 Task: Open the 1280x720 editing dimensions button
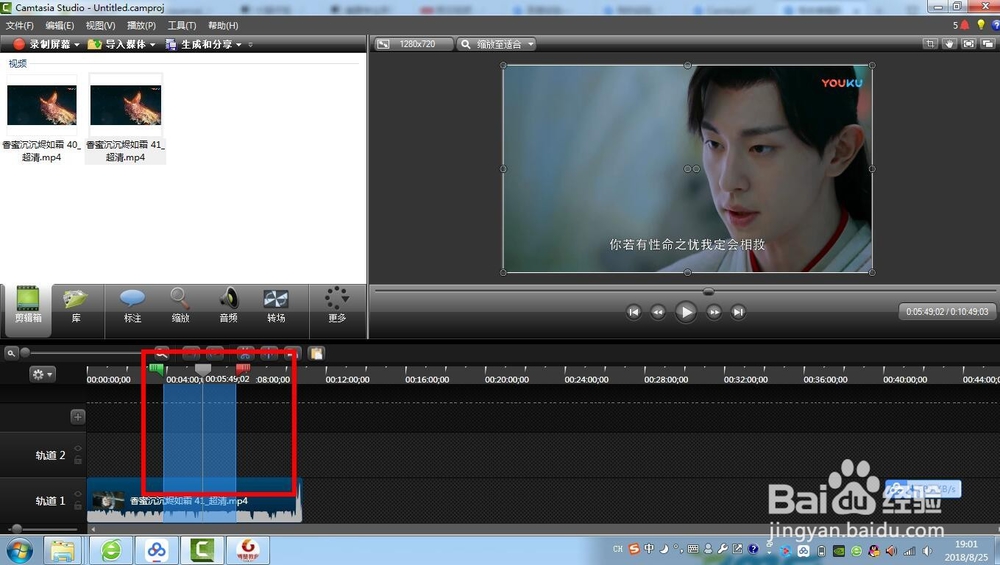tap(413, 44)
